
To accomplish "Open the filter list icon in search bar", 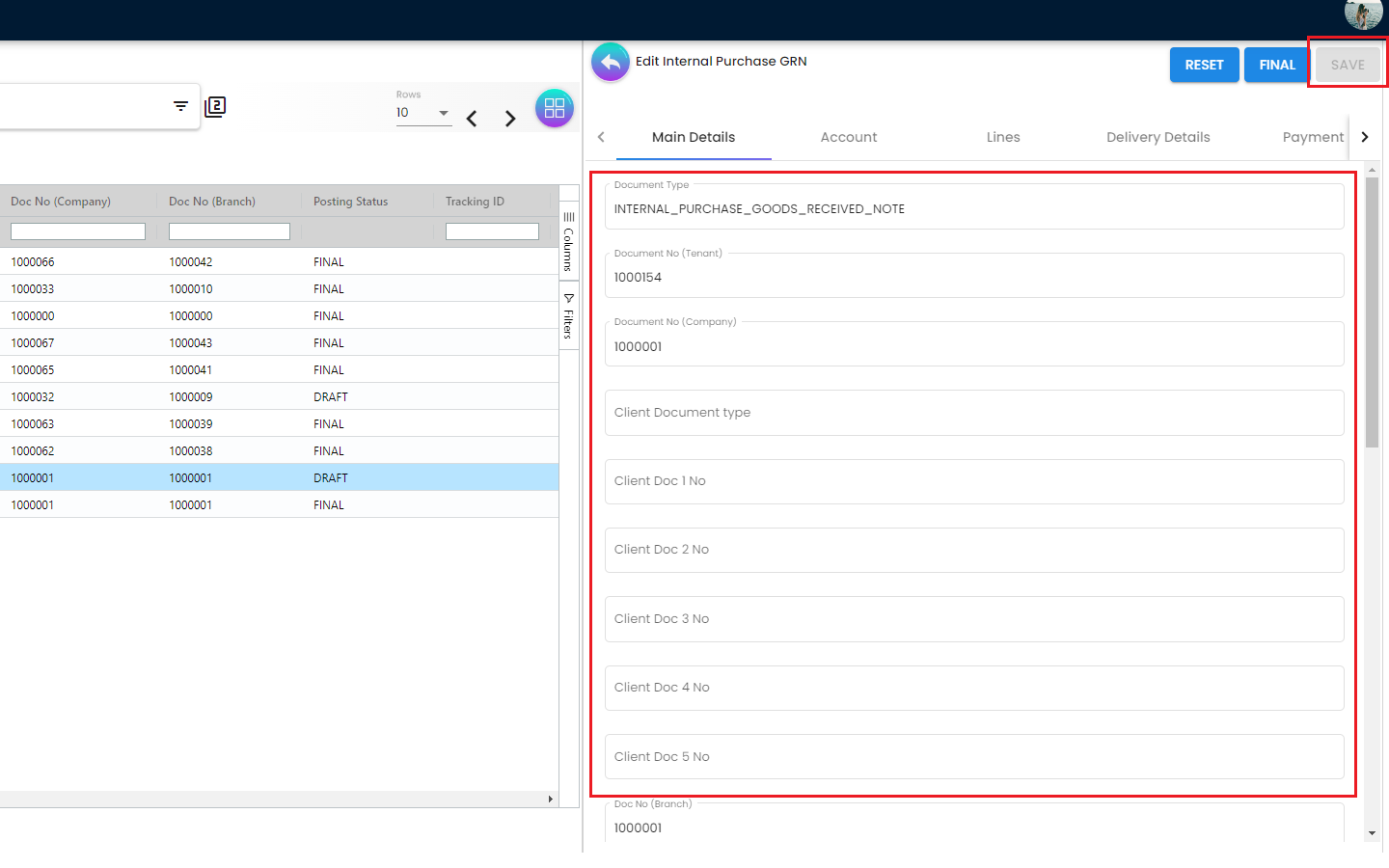I will tap(180, 106).
